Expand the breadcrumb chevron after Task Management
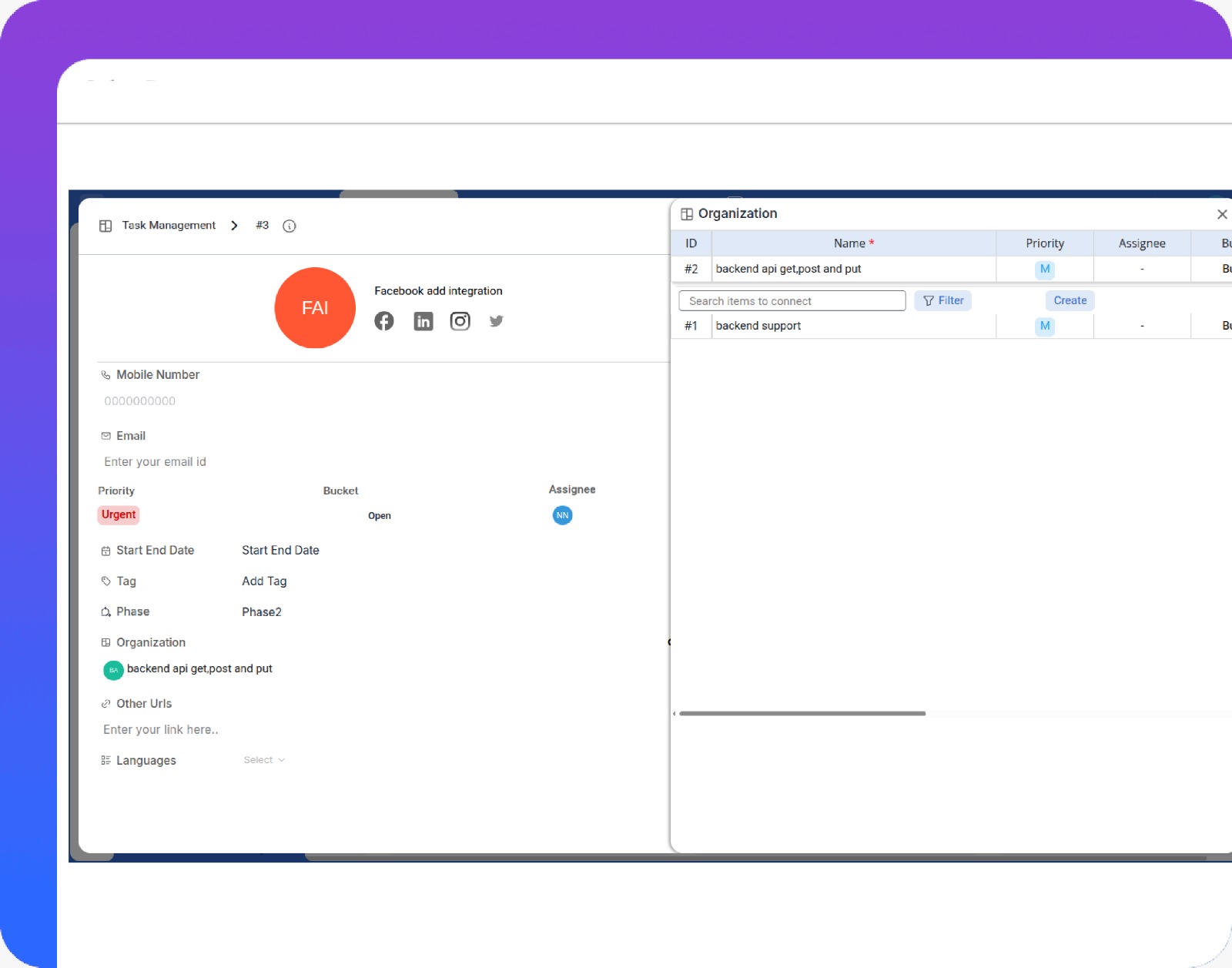This screenshot has width=1232, height=968. click(234, 226)
